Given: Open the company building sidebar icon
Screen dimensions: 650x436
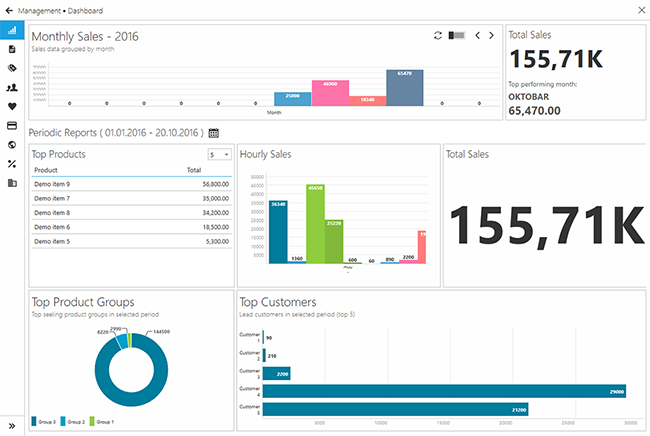Looking at the screenshot, I should pyautogui.click(x=11, y=183).
